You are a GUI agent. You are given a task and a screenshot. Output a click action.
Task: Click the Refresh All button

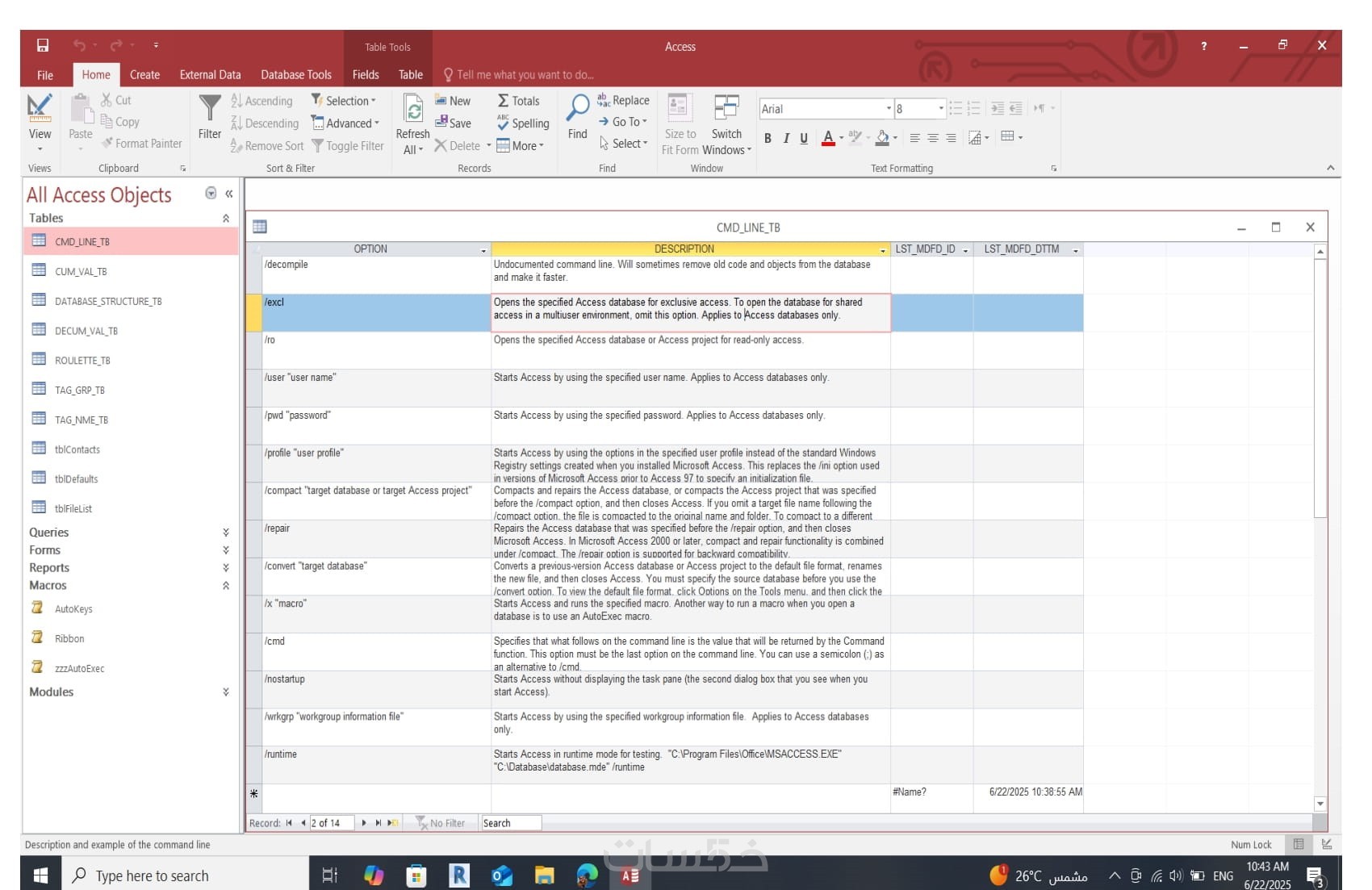click(412, 124)
